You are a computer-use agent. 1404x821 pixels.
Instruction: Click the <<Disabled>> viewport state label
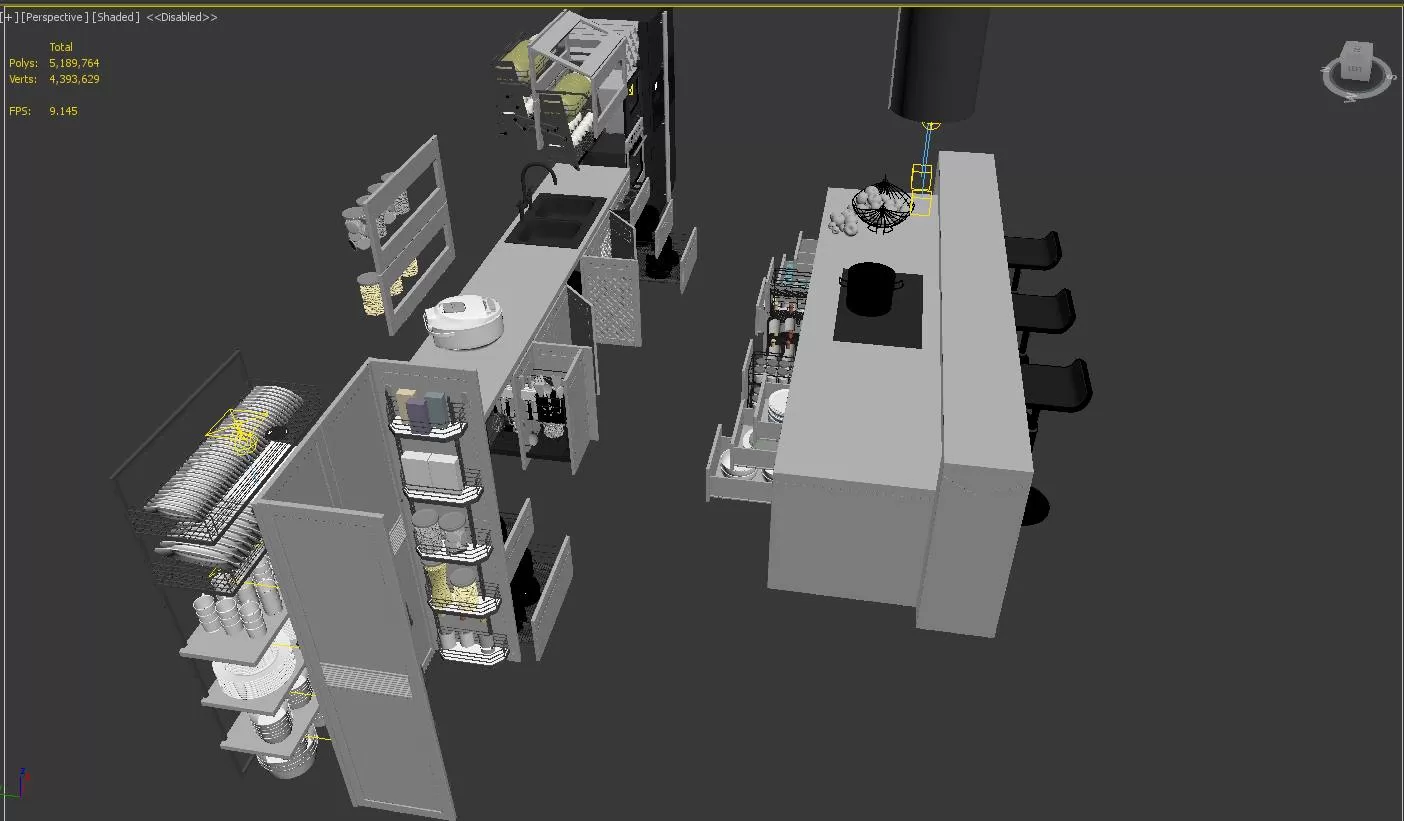coord(181,16)
